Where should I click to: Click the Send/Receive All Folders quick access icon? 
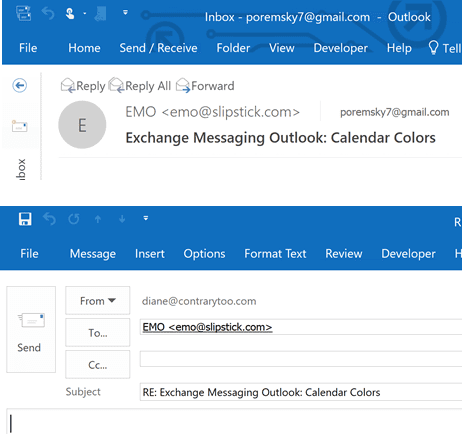pyautogui.click(x=23, y=13)
